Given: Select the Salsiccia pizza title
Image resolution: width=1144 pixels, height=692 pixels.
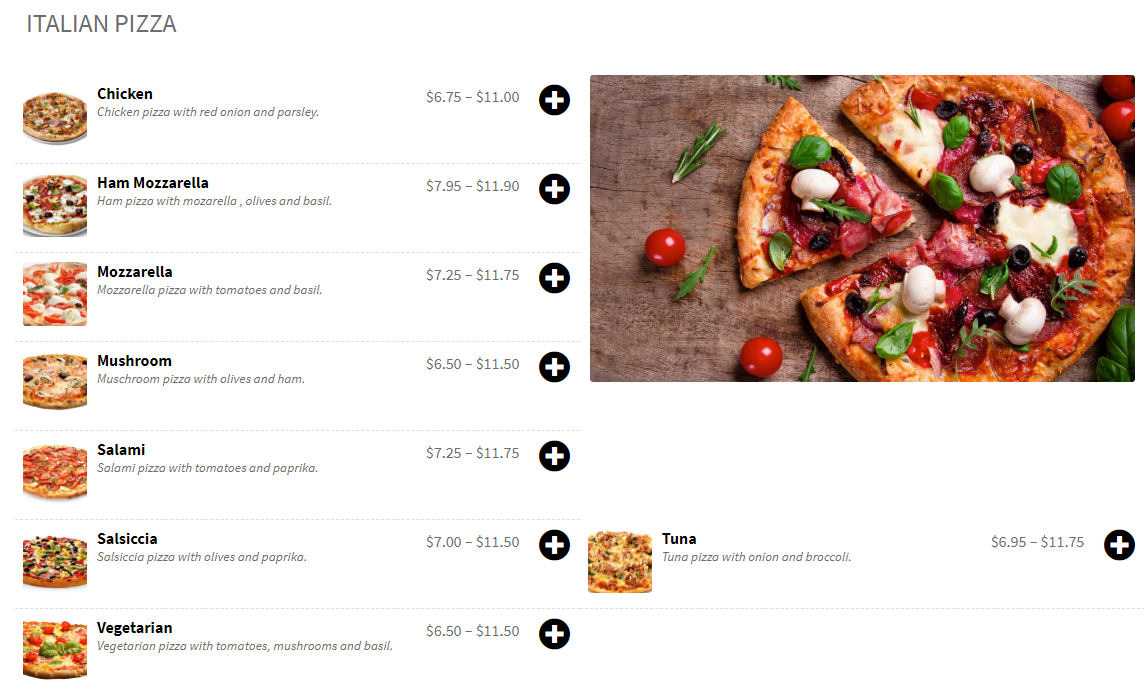Looking at the screenshot, I should [127, 539].
